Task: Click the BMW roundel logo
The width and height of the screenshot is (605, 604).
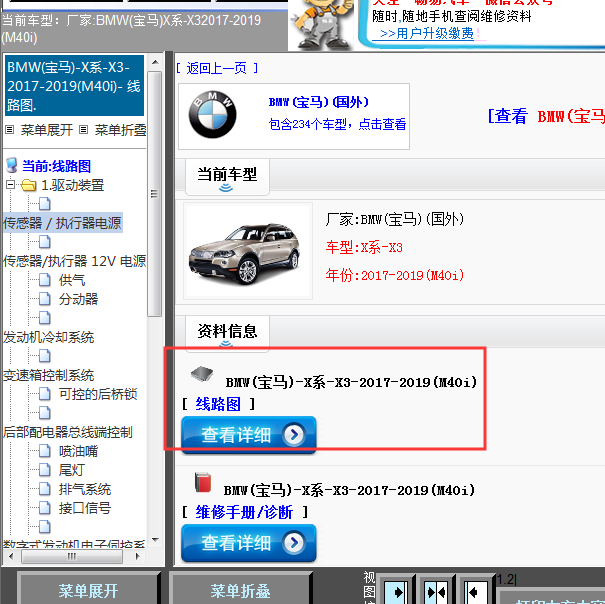Action: 213,115
